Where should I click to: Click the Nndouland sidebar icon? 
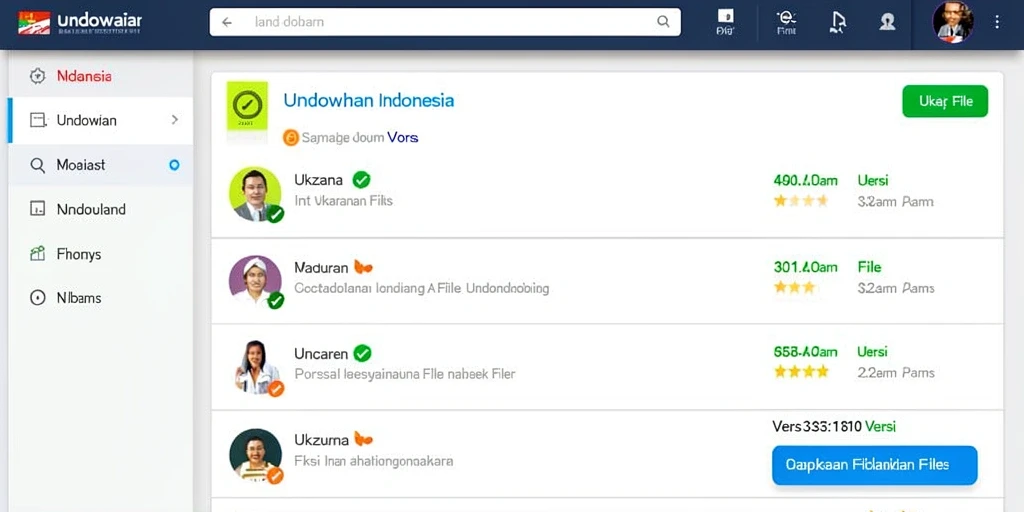click(38, 209)
